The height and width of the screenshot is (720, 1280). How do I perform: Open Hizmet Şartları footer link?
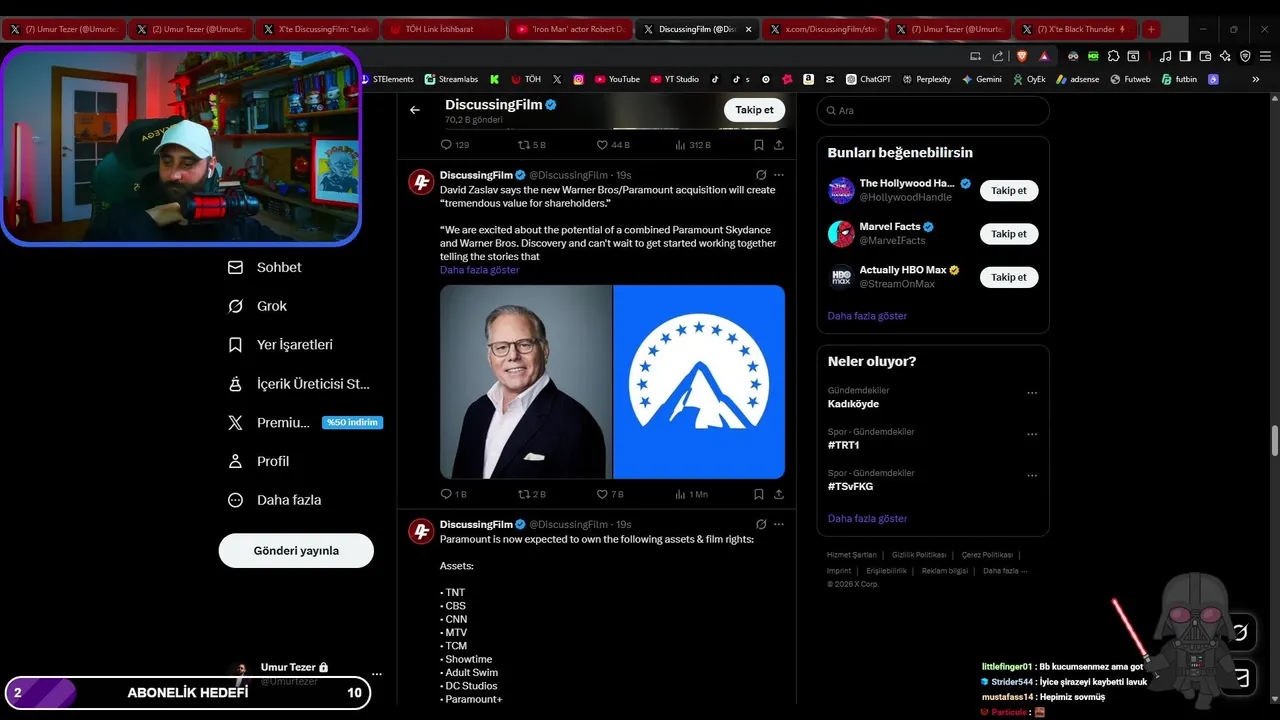point(851,555)
